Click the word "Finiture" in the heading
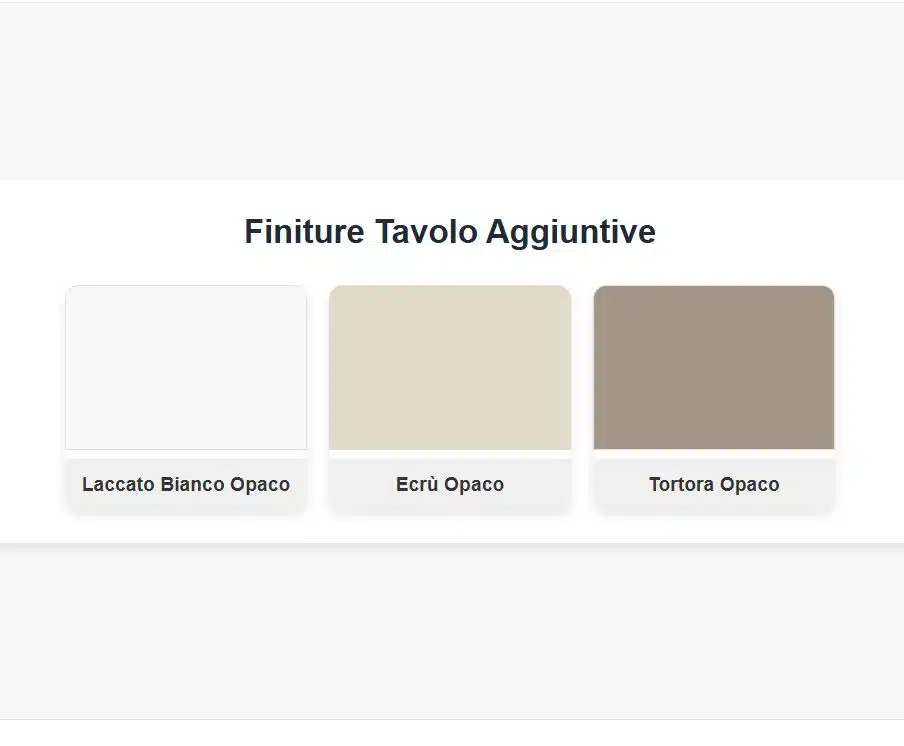The image size is (904, 746). tap(304, 232)
